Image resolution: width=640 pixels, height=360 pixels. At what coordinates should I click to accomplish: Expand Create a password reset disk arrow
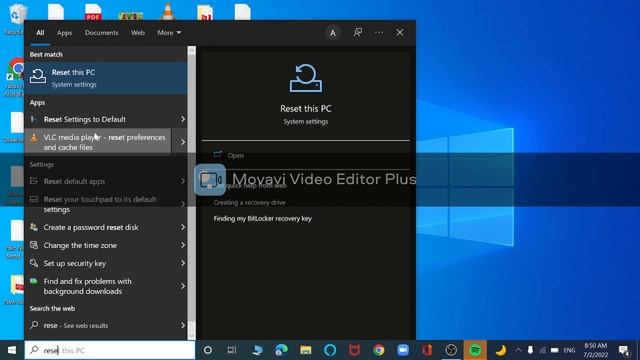[x=183, y=227]
